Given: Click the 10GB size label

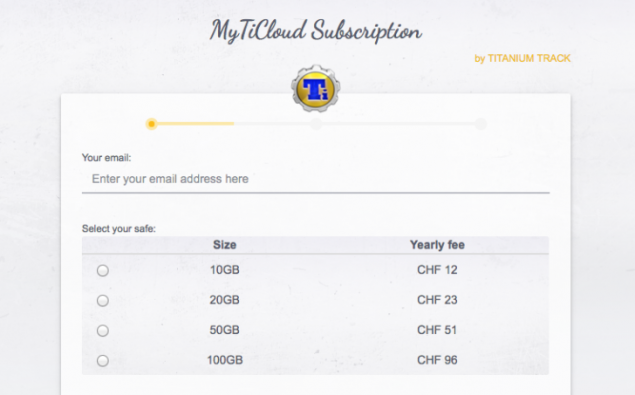Looking at the screenshot, I should coord(225,270).
